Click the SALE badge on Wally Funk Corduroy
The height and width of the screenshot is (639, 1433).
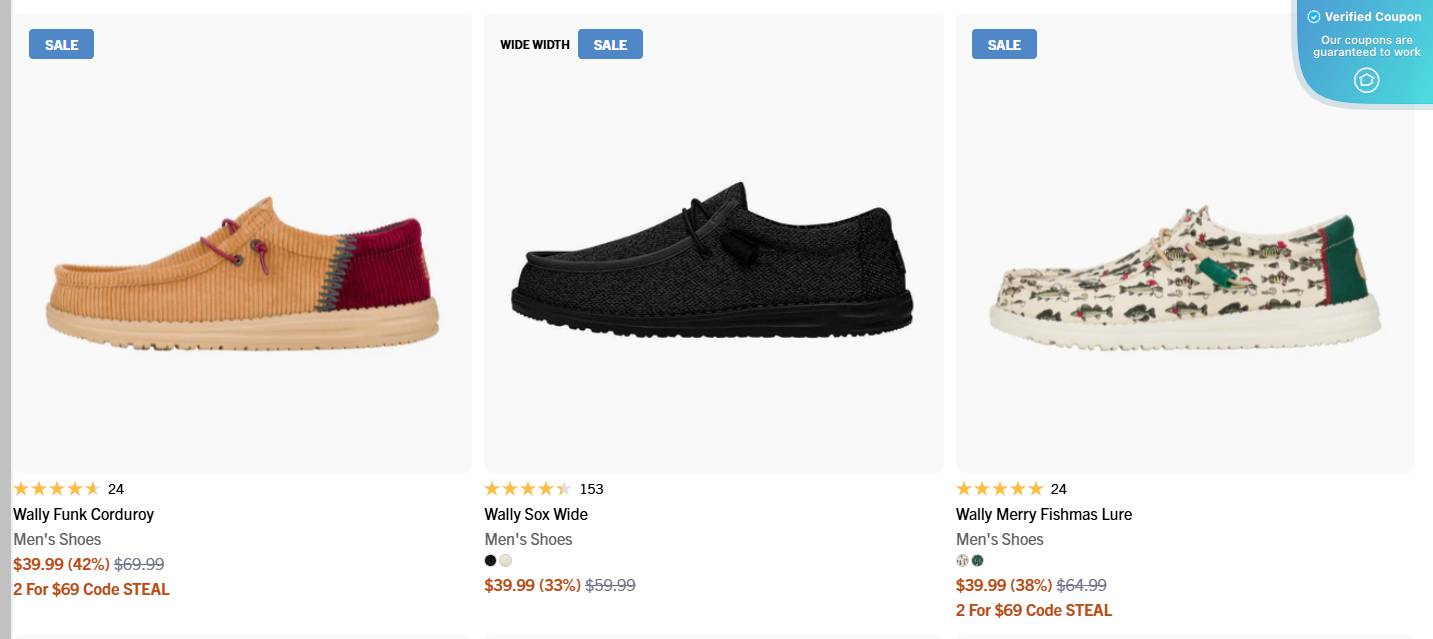click(x=61, y=44)
